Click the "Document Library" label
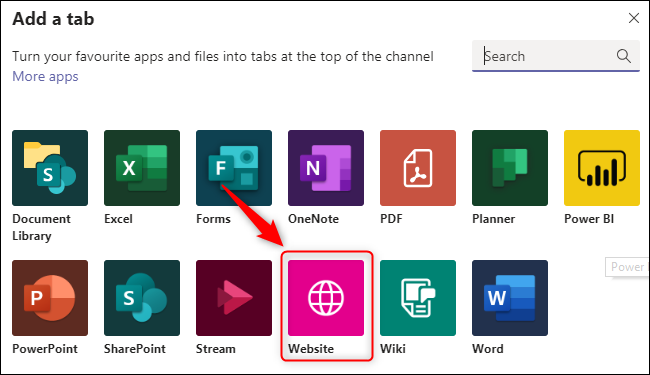This screenshot has width=650, height=375. 41,227
